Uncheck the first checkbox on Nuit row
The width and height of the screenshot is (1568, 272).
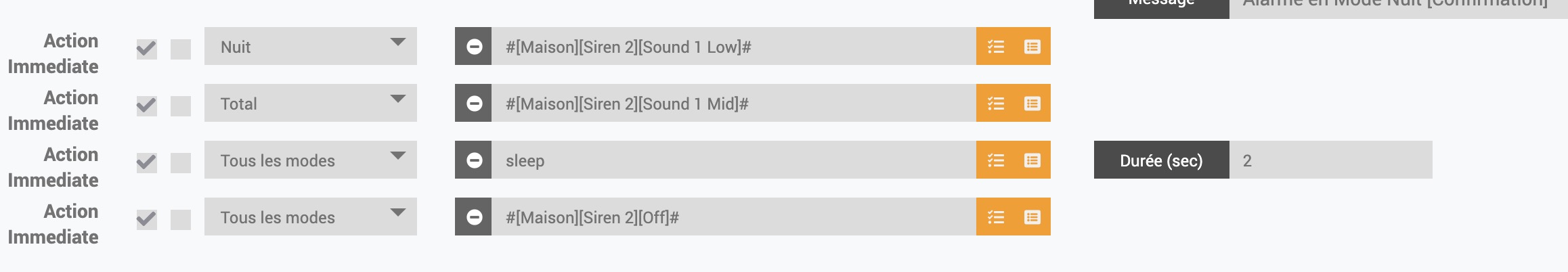click(147, 49)
